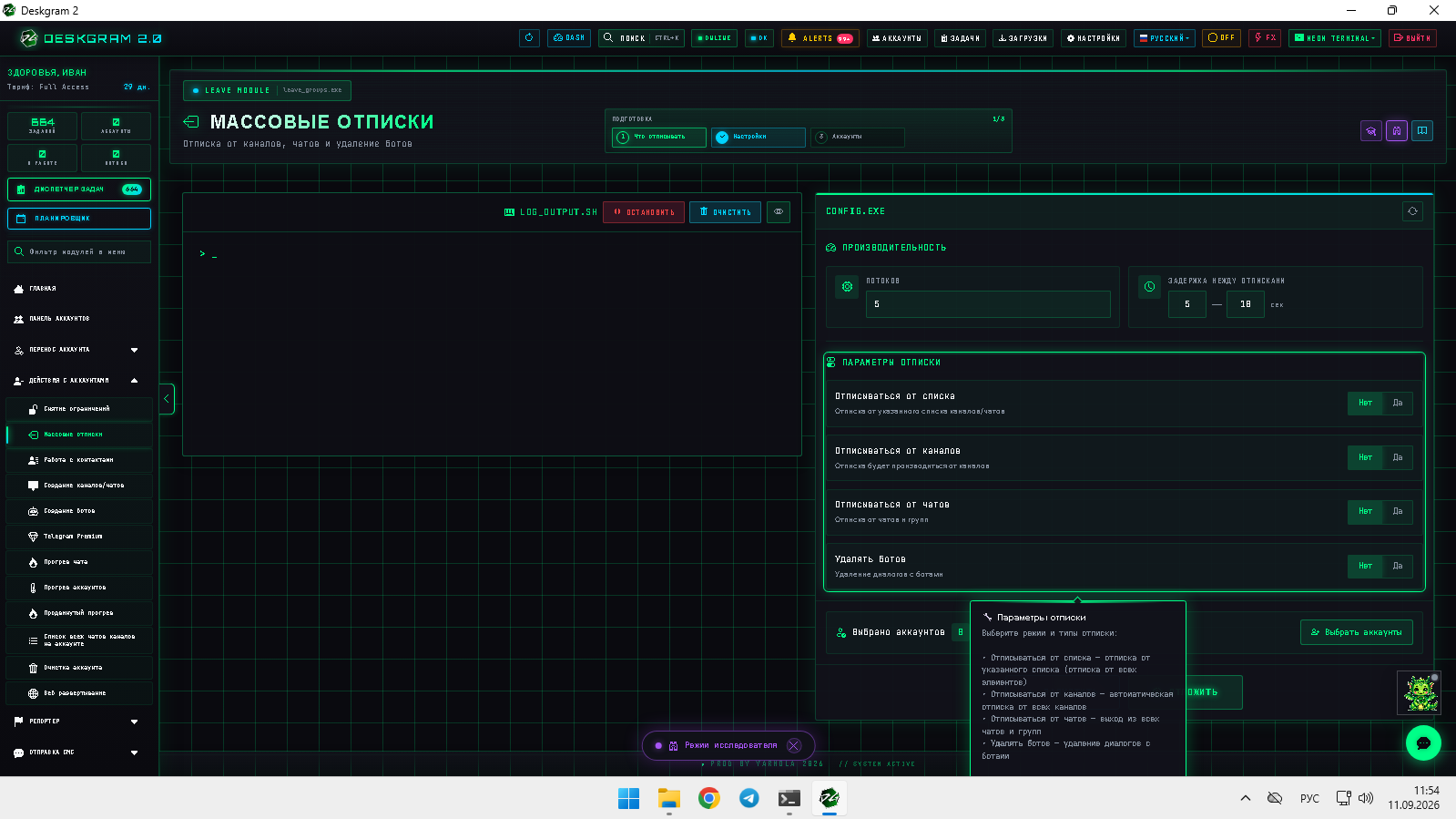Screen dimensions: 1456x819
Task: Click the Поиск search box in top bar
Action: click(x=641, y=38)
